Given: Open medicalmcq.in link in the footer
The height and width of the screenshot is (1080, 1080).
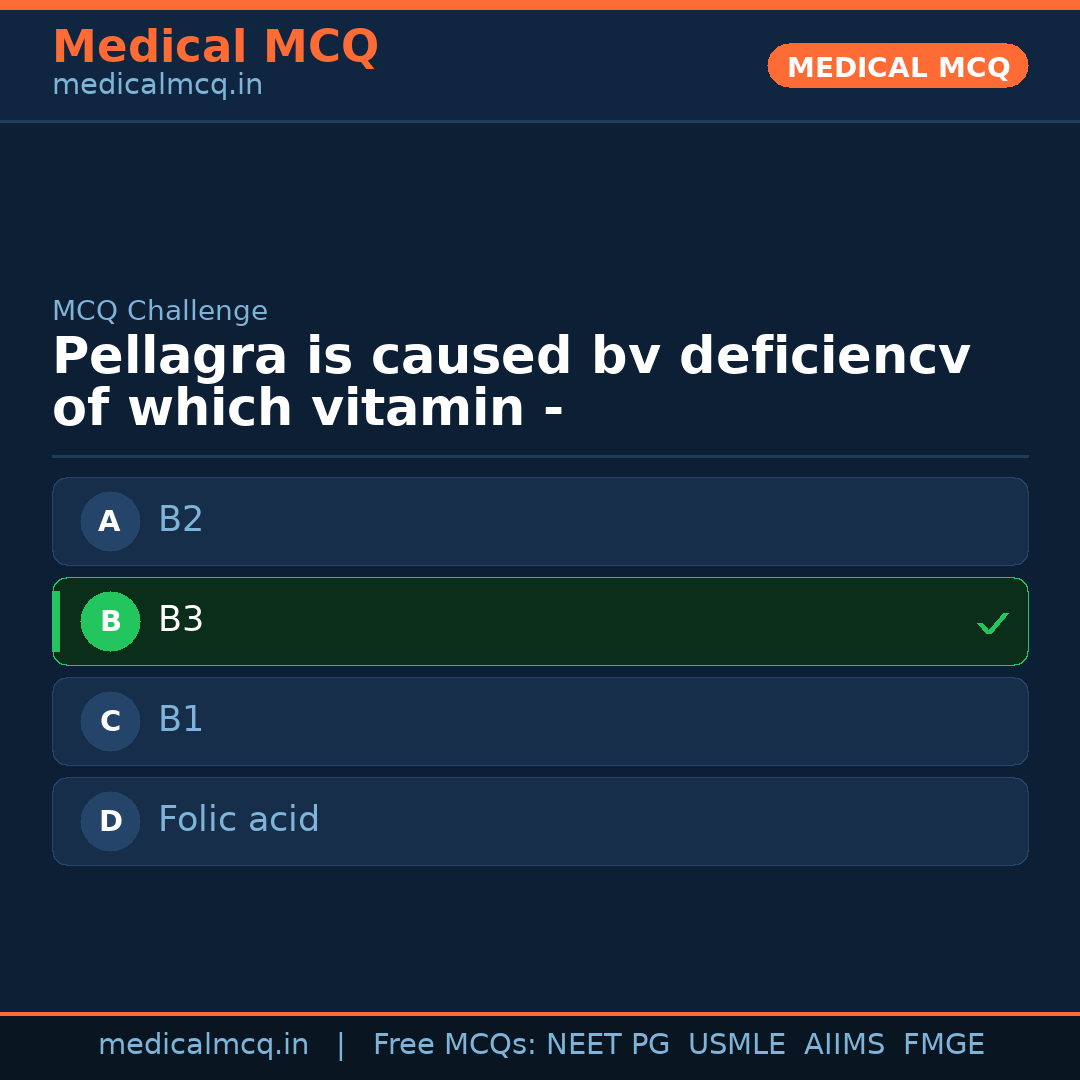Looking at the screenshot, I should pos(203,1045).
